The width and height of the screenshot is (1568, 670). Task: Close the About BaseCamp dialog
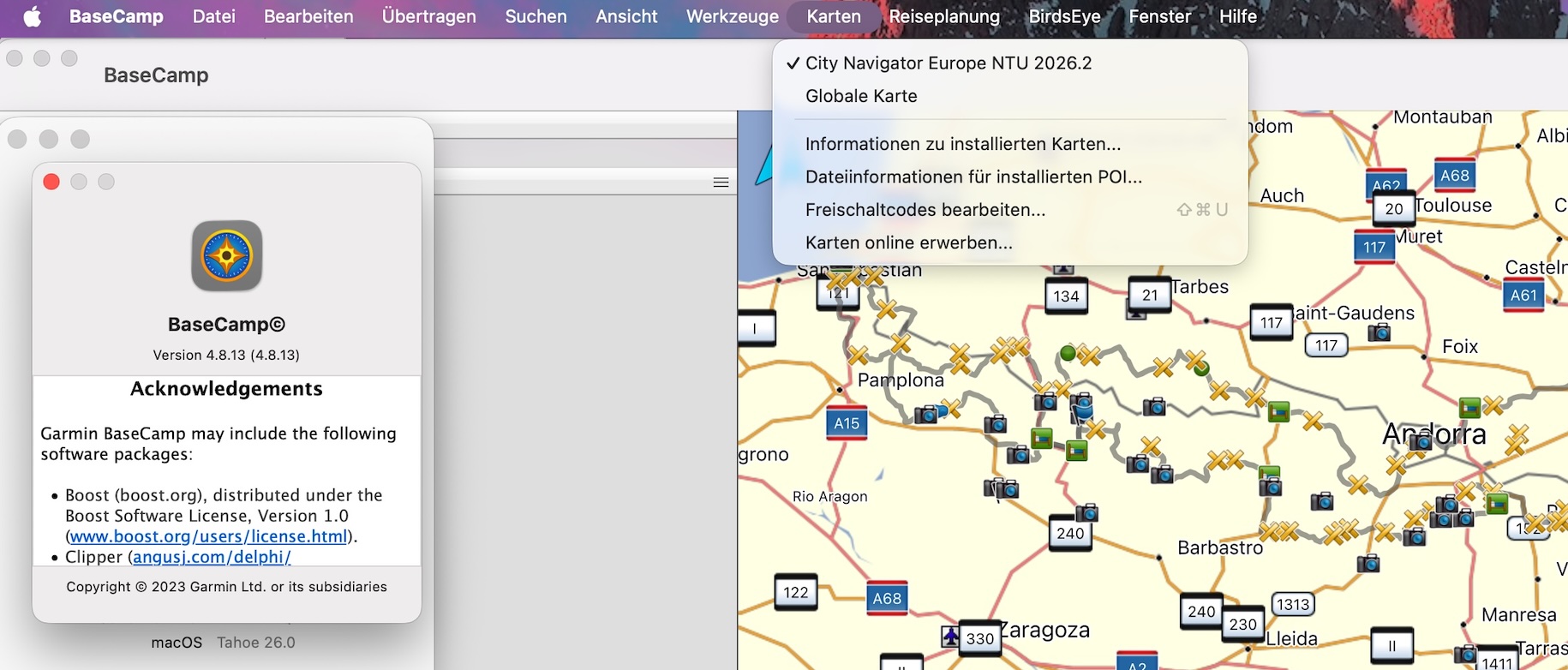coord(51,182)
